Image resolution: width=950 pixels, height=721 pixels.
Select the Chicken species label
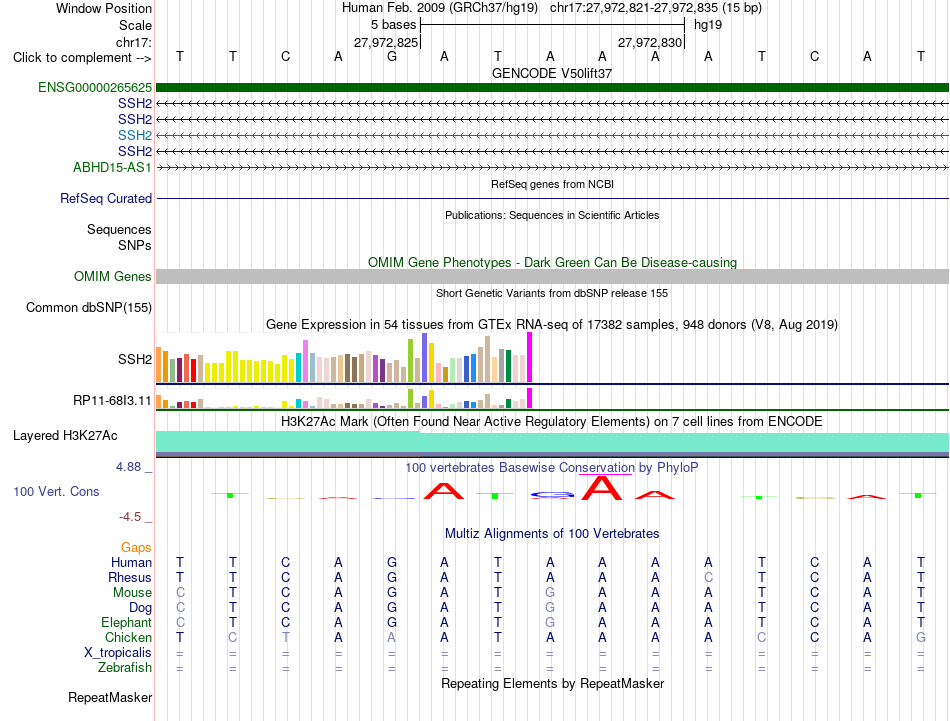(128, 637)
